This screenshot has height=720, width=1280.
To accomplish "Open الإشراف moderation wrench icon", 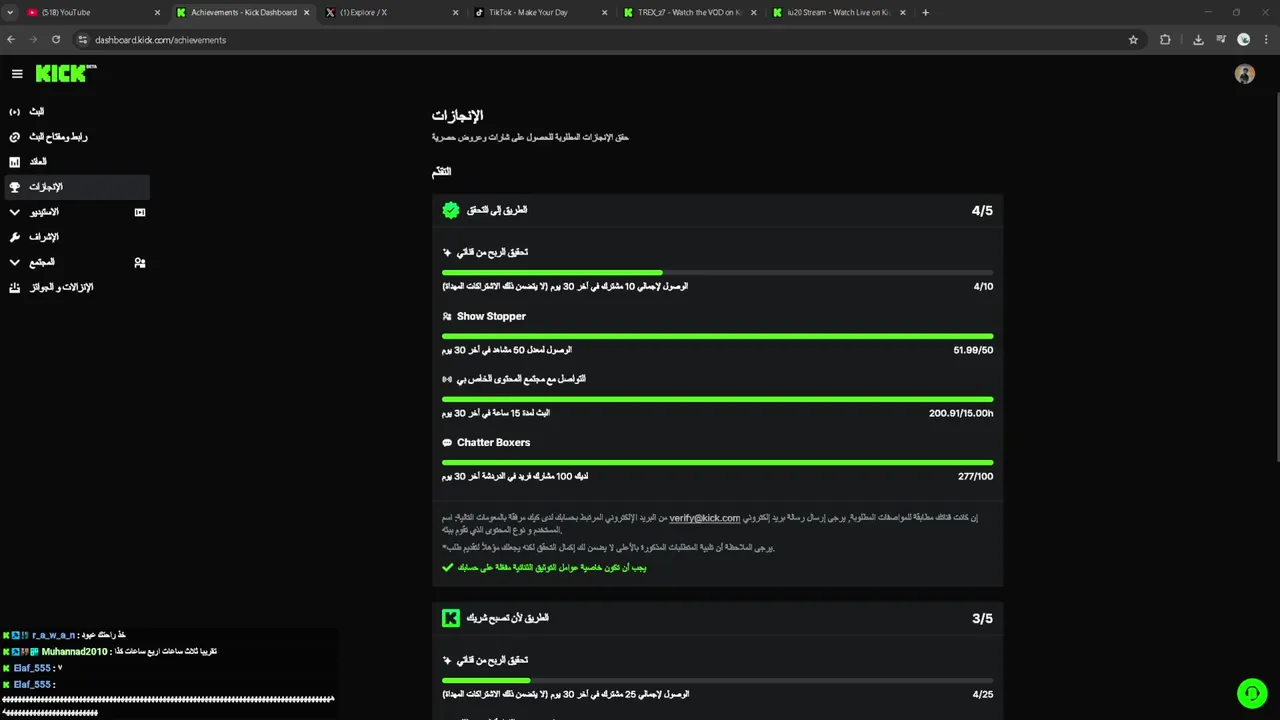I will point(14,237).
